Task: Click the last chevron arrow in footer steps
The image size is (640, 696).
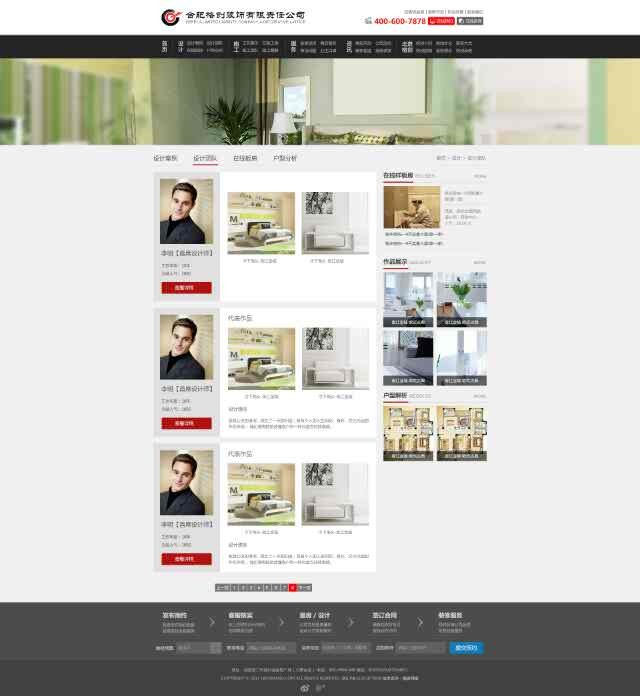Action: click(x=420, y=622)
